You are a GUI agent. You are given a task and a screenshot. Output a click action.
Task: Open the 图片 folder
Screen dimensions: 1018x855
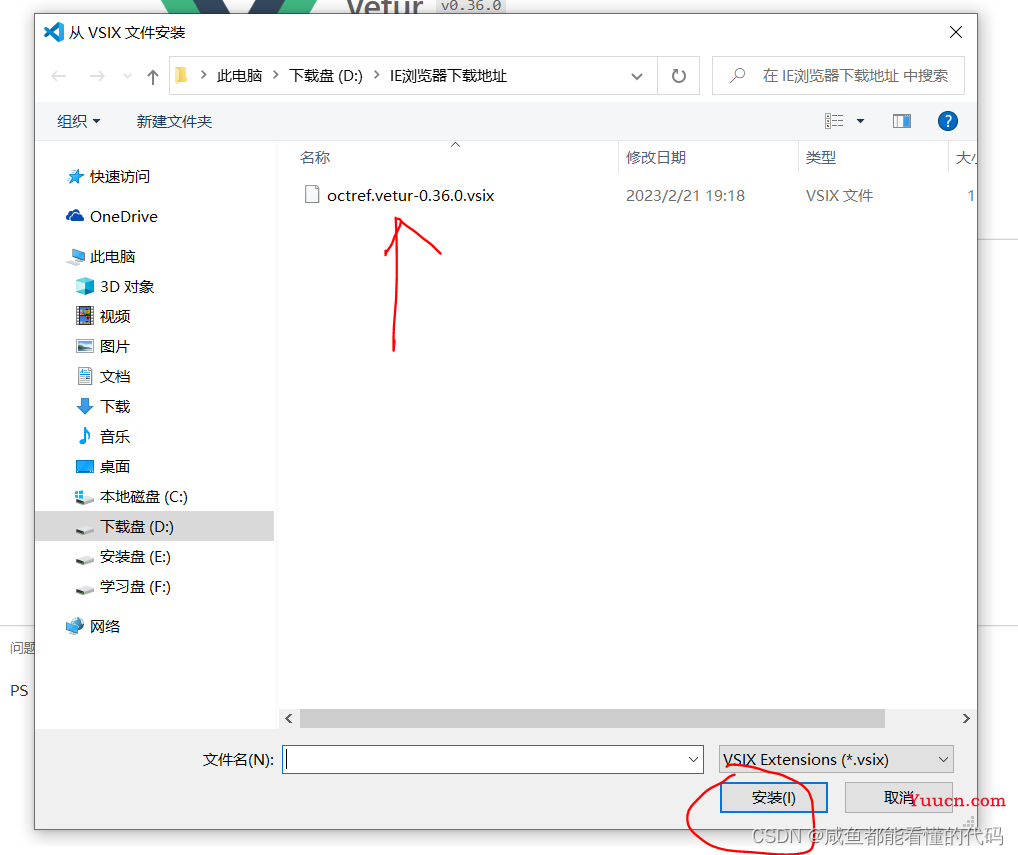[x=104, y=347]
